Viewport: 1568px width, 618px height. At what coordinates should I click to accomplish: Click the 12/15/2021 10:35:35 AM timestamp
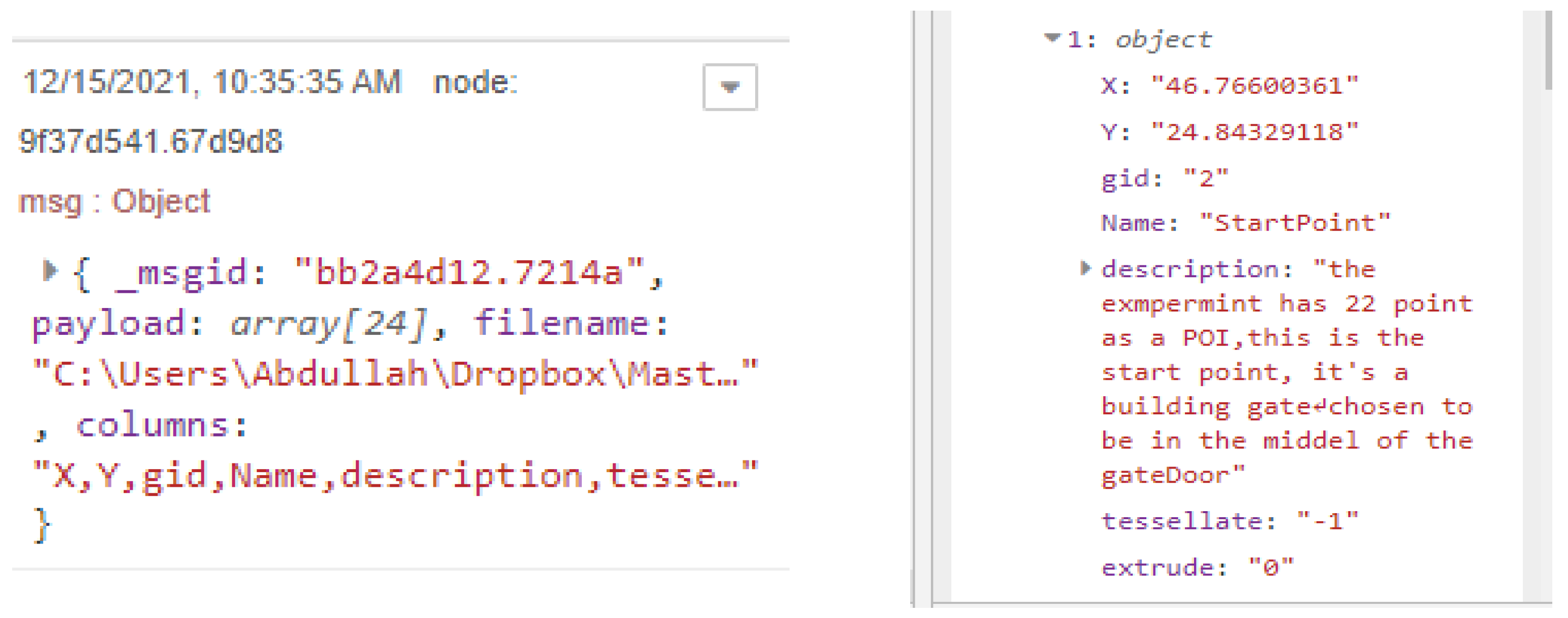(212, 82)
